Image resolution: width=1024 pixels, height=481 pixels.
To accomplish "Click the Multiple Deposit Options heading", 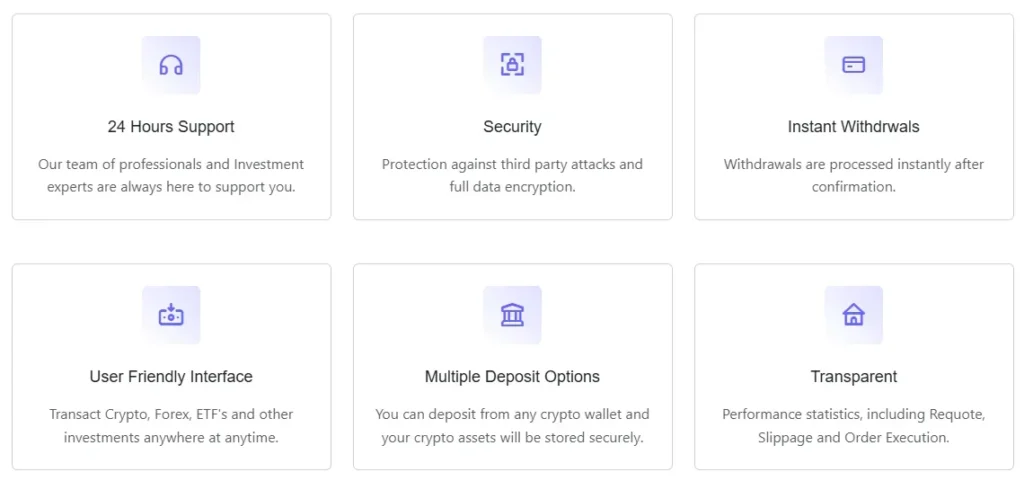I will 512,377.
